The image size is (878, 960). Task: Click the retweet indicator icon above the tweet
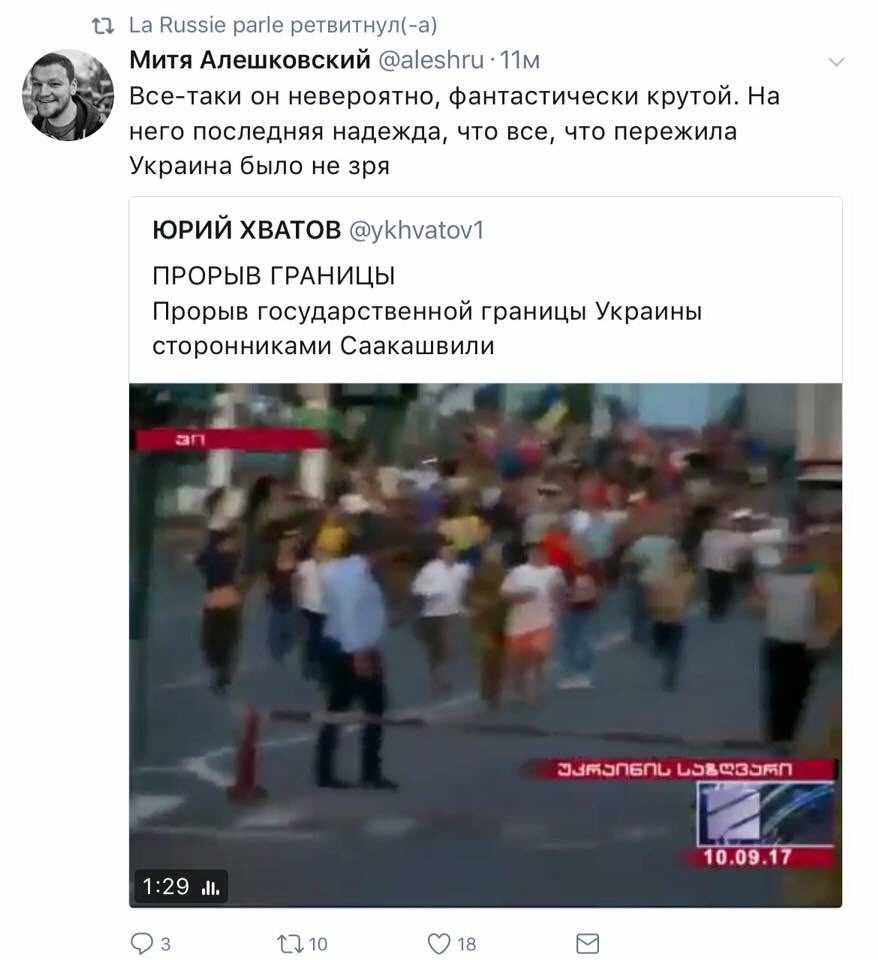pos(103,26)
